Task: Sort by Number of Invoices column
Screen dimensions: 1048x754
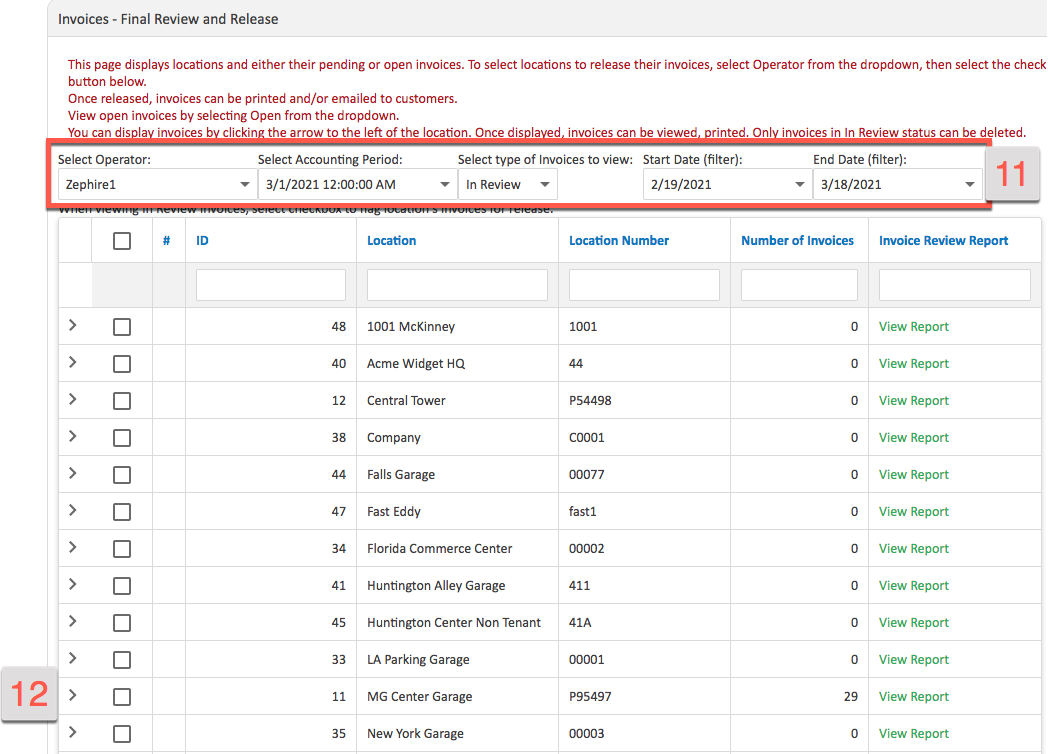Action: (x=798, y=240)
